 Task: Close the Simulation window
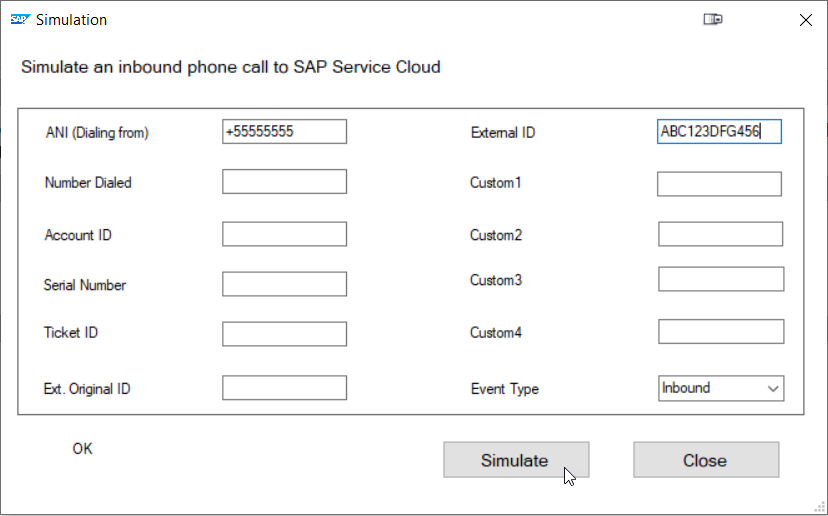coord(806,20)
